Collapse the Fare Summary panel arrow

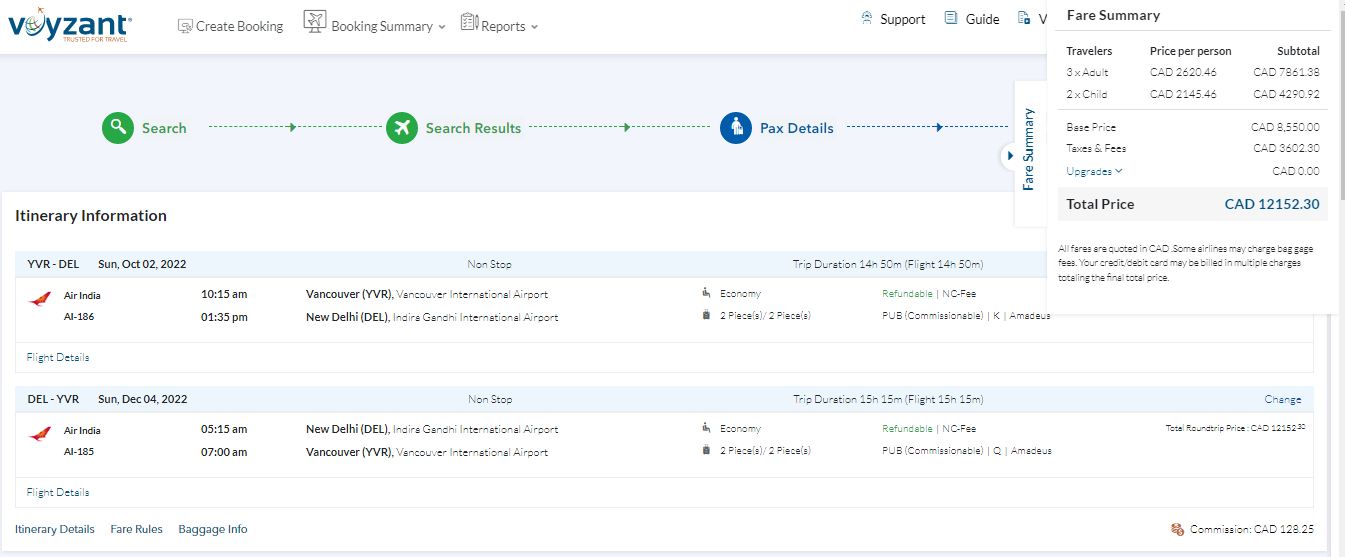pos(1010,156)
